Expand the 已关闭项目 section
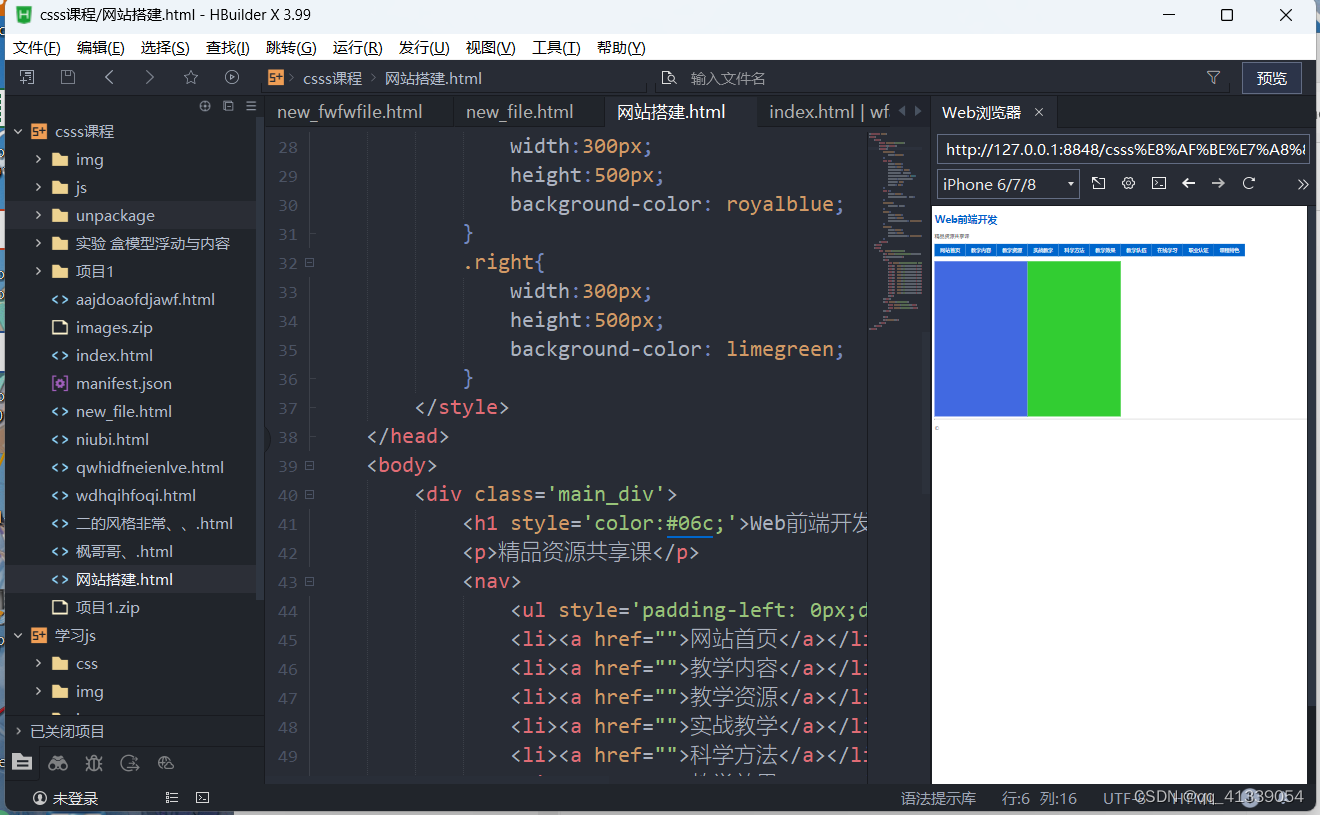 click(18, 732)
